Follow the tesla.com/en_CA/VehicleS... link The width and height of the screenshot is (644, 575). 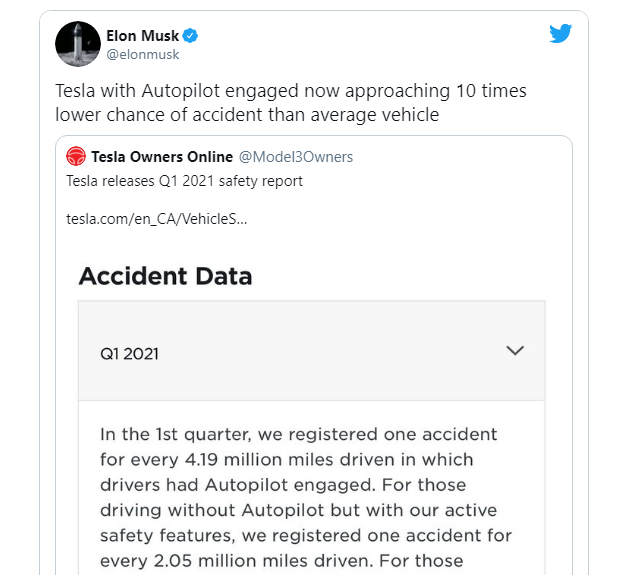(142, 219)
